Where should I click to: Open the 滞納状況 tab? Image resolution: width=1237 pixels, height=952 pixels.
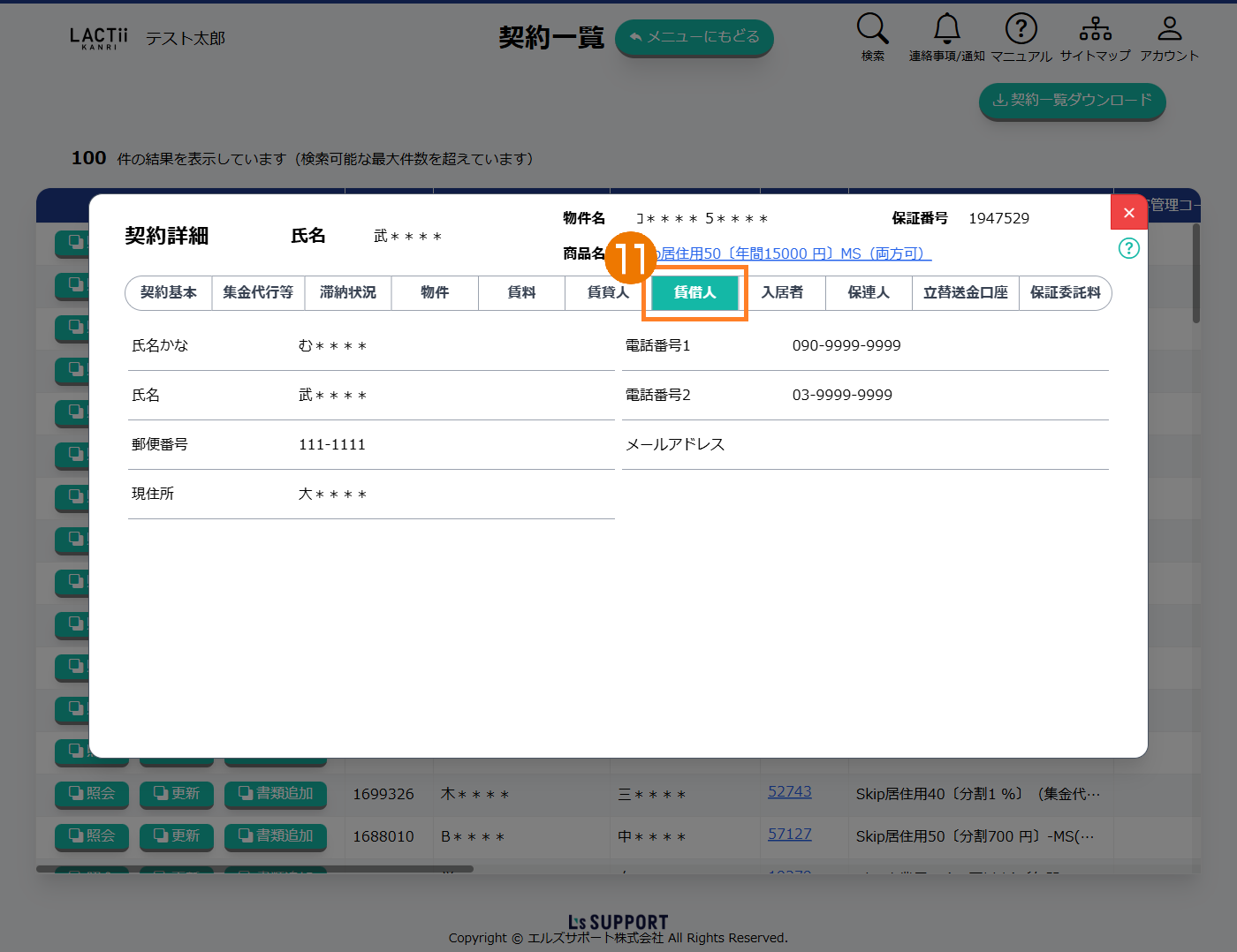(348, 292)
